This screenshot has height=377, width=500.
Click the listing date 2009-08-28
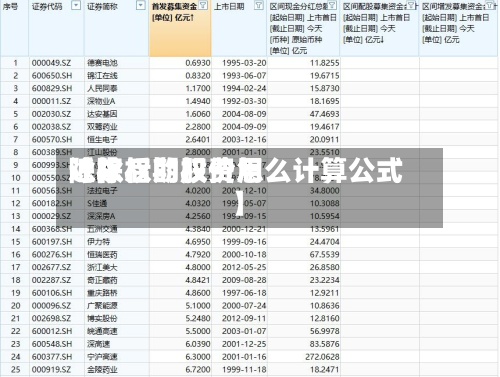pos(244,280)
